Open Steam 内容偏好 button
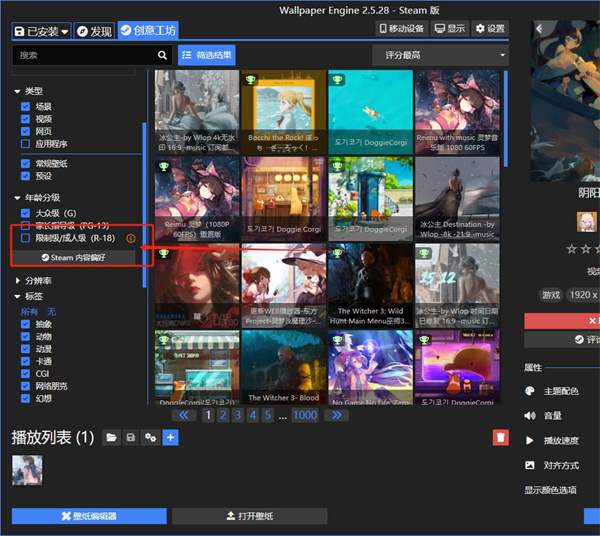Image resolution: width=600 pixels, height=536 pixels. [x=73, y=257]
